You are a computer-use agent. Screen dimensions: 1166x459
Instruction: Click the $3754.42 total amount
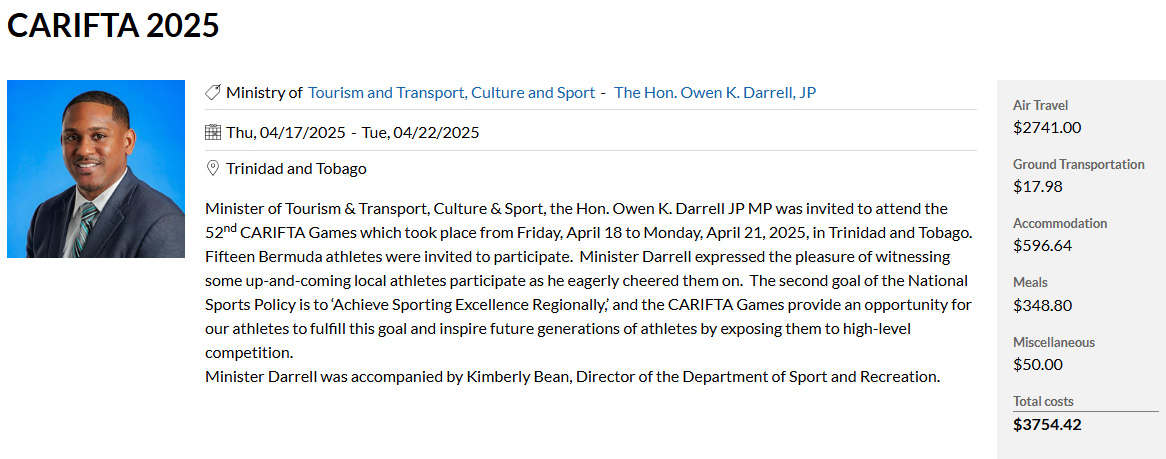pyautogui.click(x=1047, y=425)
